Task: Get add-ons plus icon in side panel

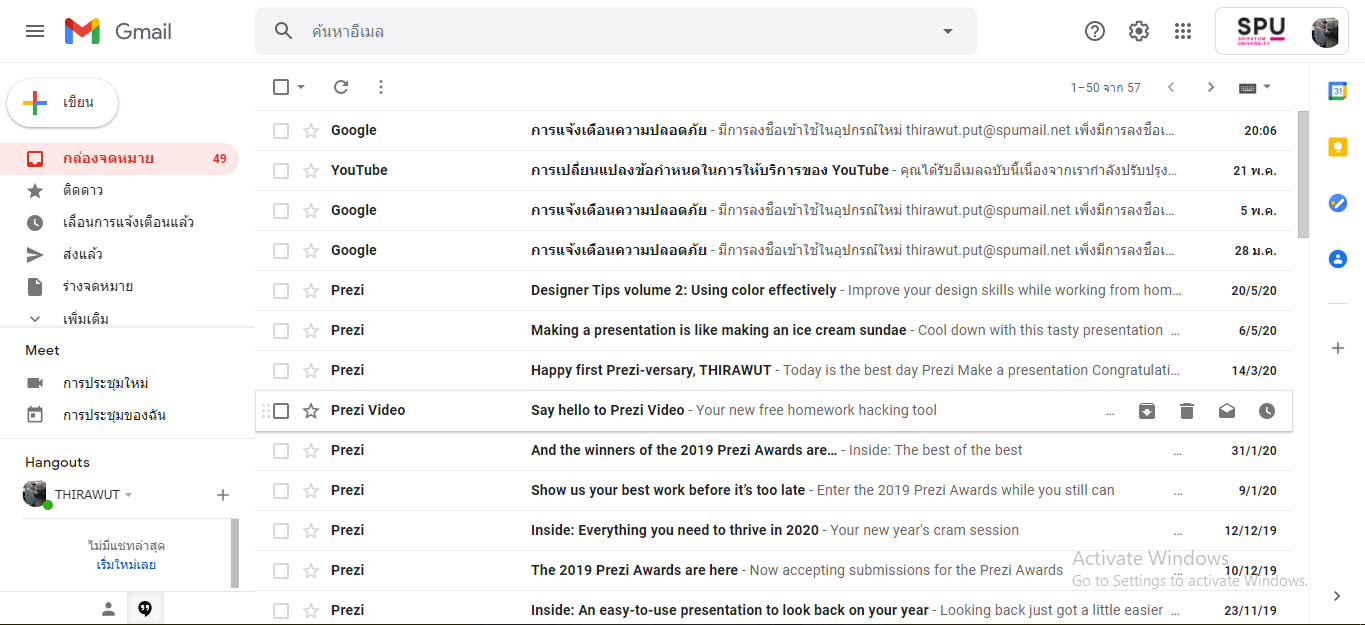Action: coord(1338,348)
